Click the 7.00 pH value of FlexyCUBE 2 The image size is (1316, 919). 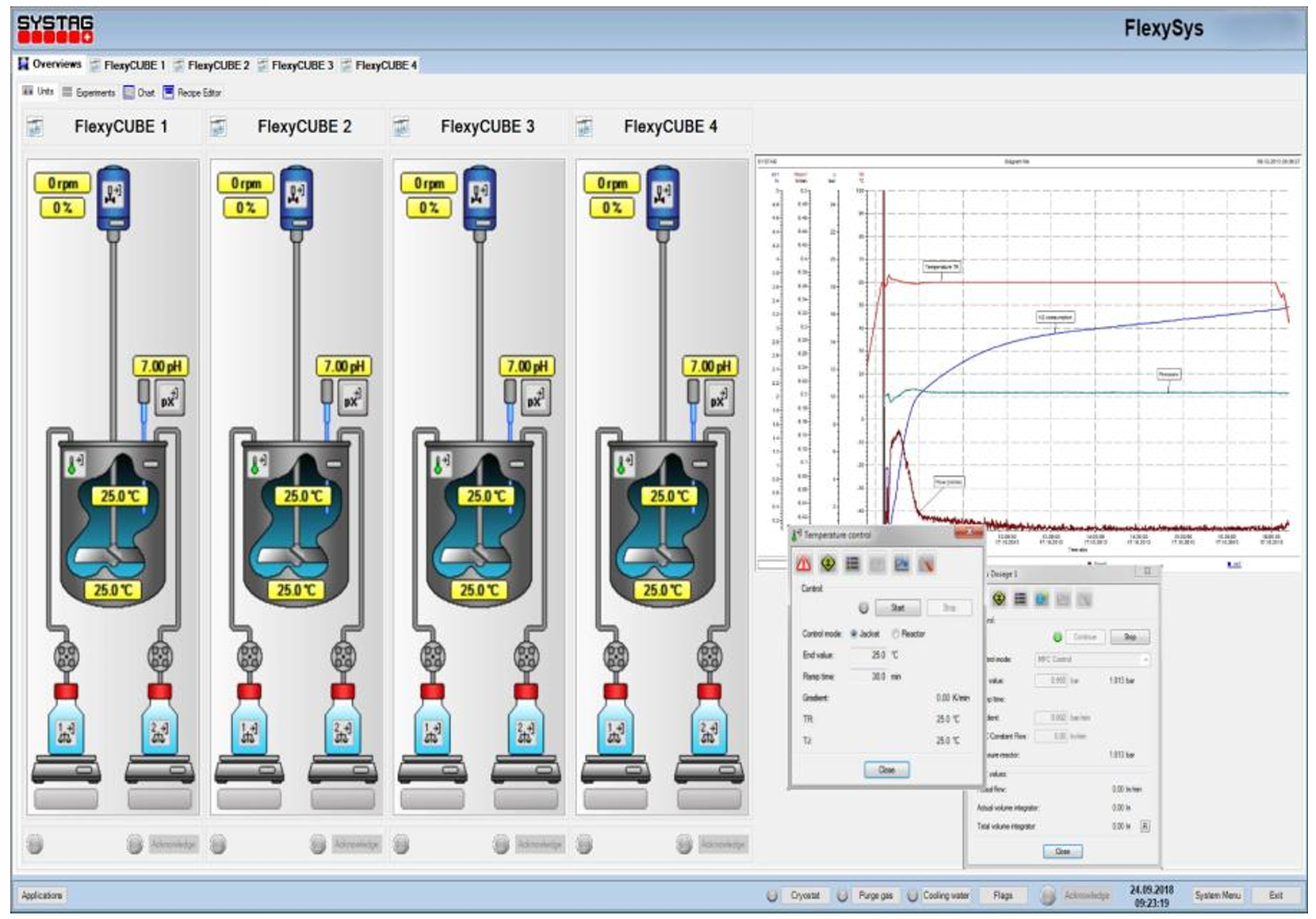pyautogui.click(x=344, y=366)
